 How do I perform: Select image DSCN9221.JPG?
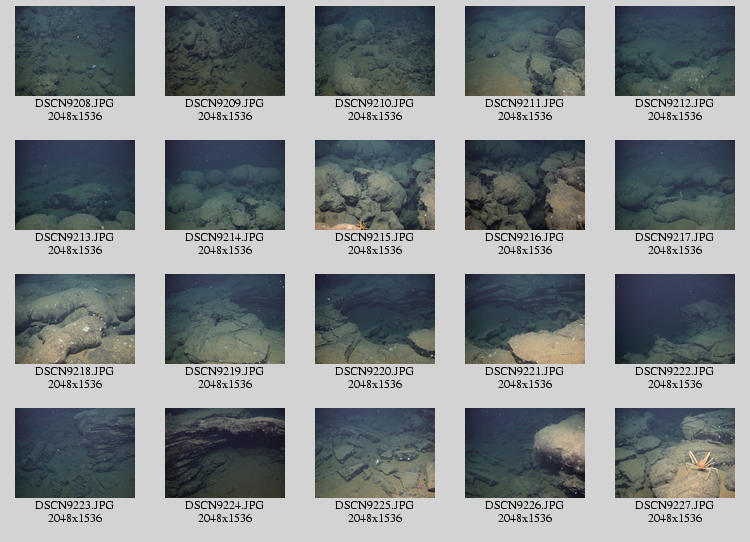[525, 319]
